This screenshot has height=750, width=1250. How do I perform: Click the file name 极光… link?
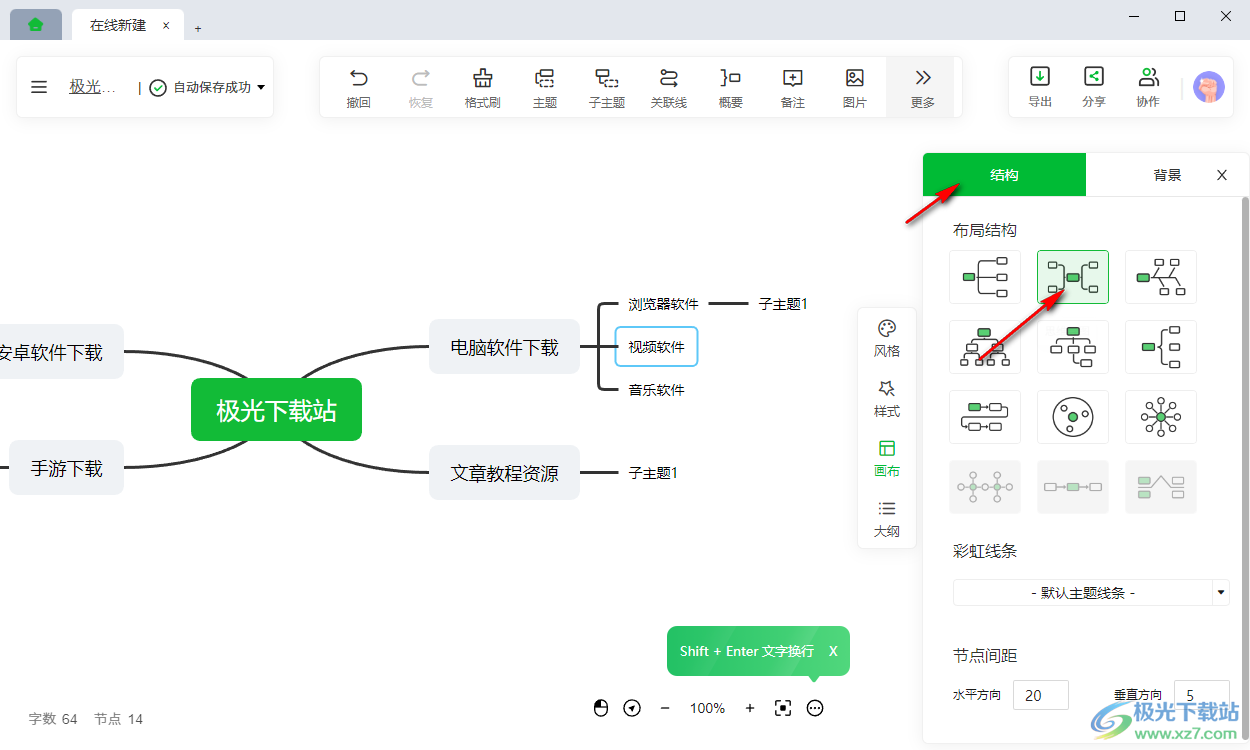92,87
